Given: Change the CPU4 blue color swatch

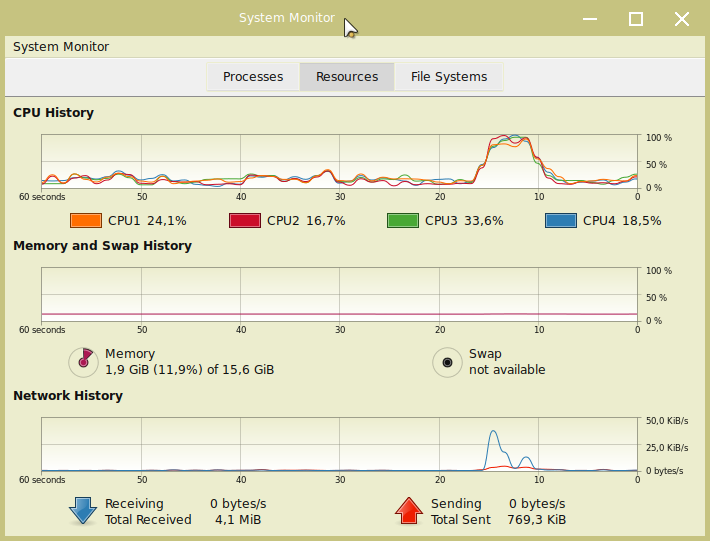Looking at the screenshot, I should tap(561, 220).
